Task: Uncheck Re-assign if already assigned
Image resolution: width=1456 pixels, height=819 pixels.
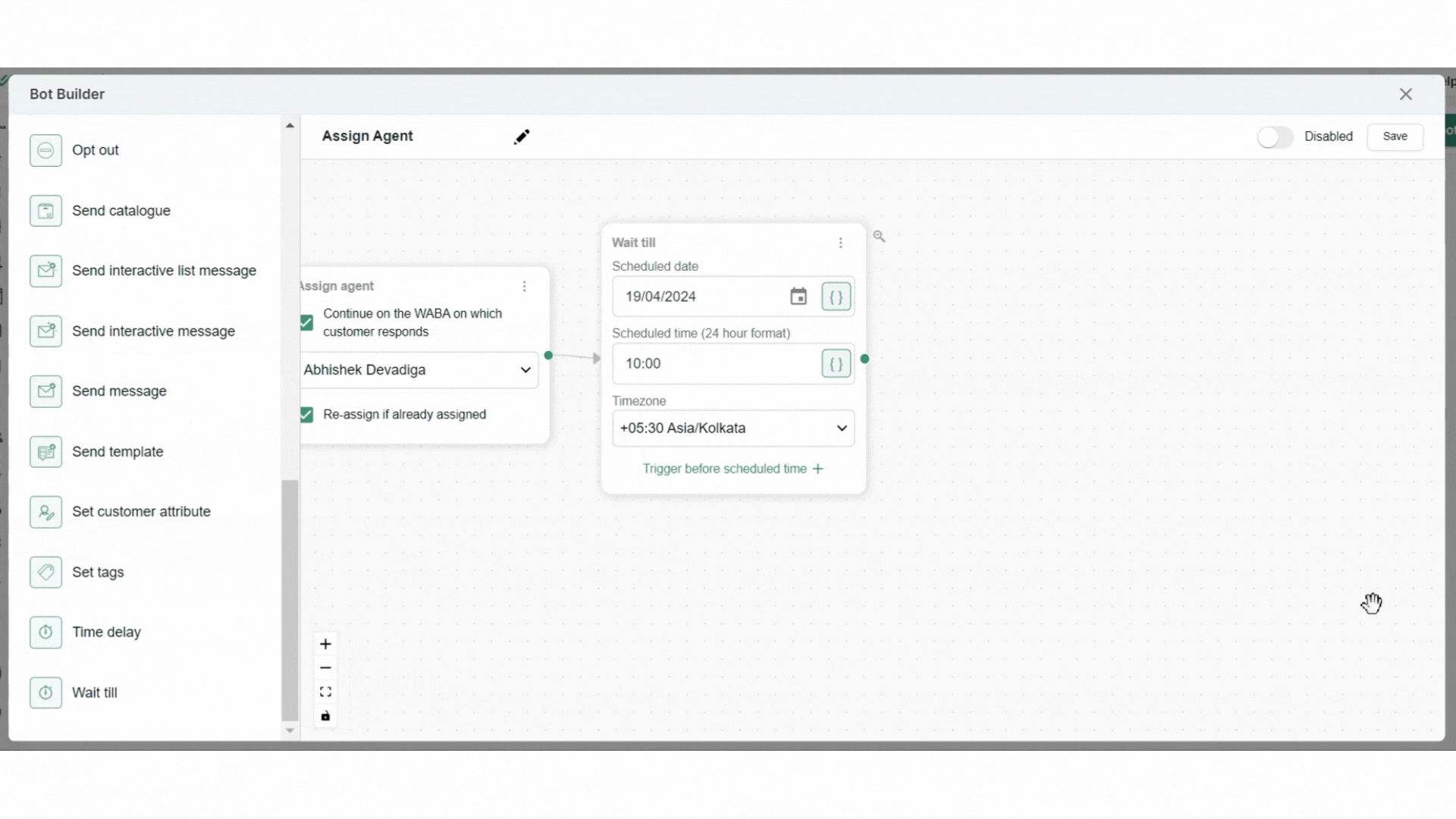Action: [306, 415]
